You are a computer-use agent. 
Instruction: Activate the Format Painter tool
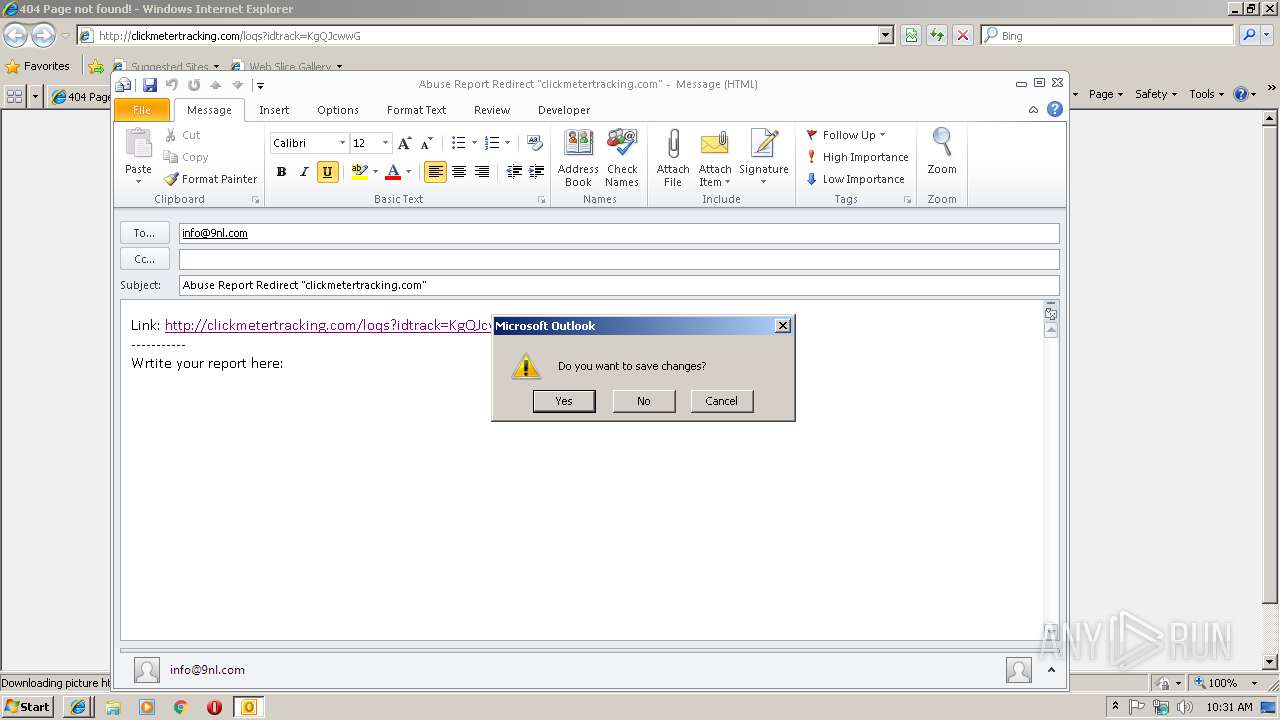pos(211,179)
